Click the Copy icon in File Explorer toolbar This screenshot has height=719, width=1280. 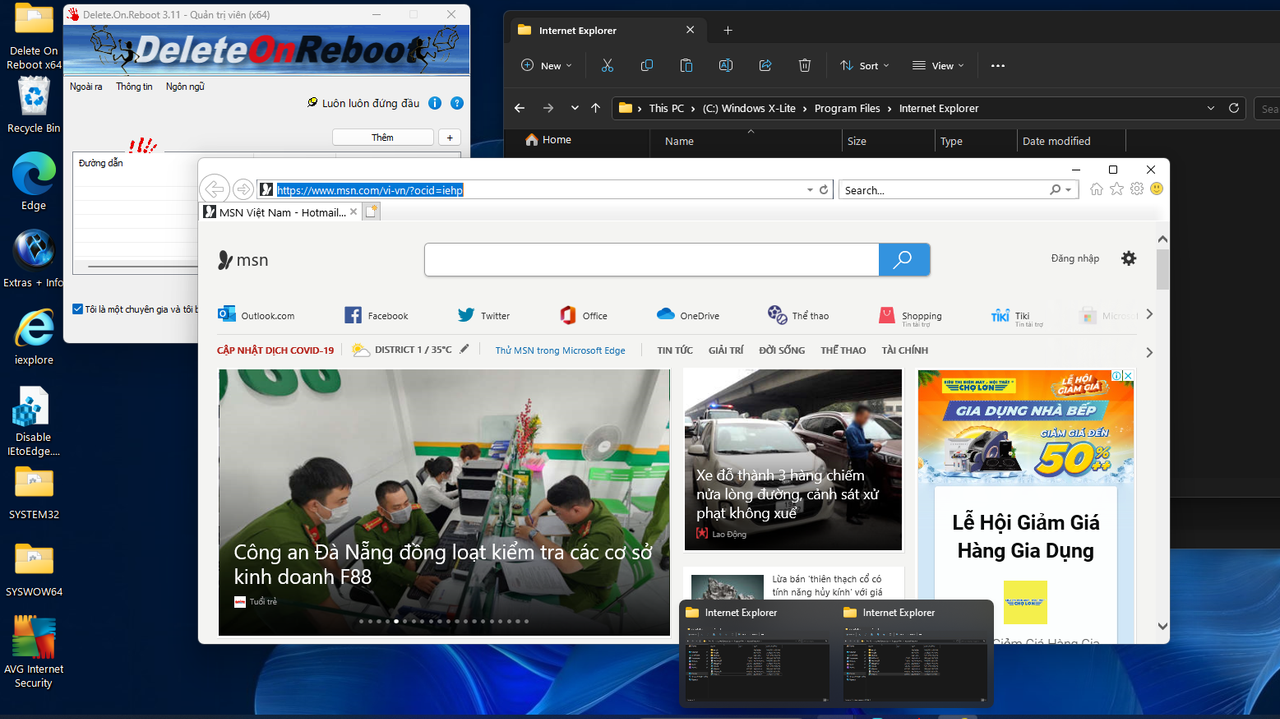tap(647, 65)
